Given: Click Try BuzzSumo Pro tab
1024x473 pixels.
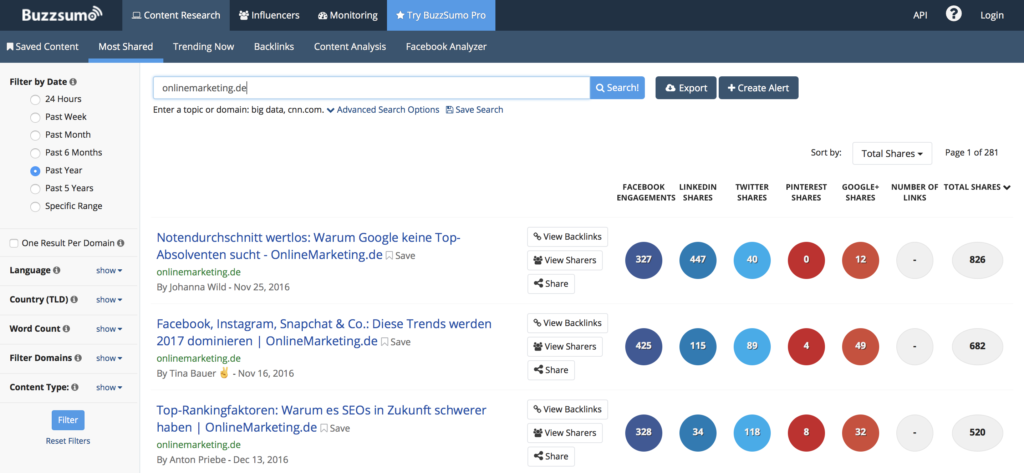Looking at the screenshot, I should (441, 15).
